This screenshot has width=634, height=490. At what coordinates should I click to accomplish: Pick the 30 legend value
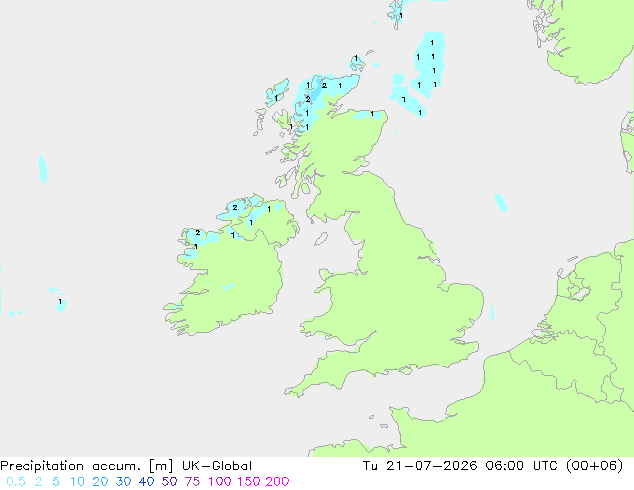(123, 482)
